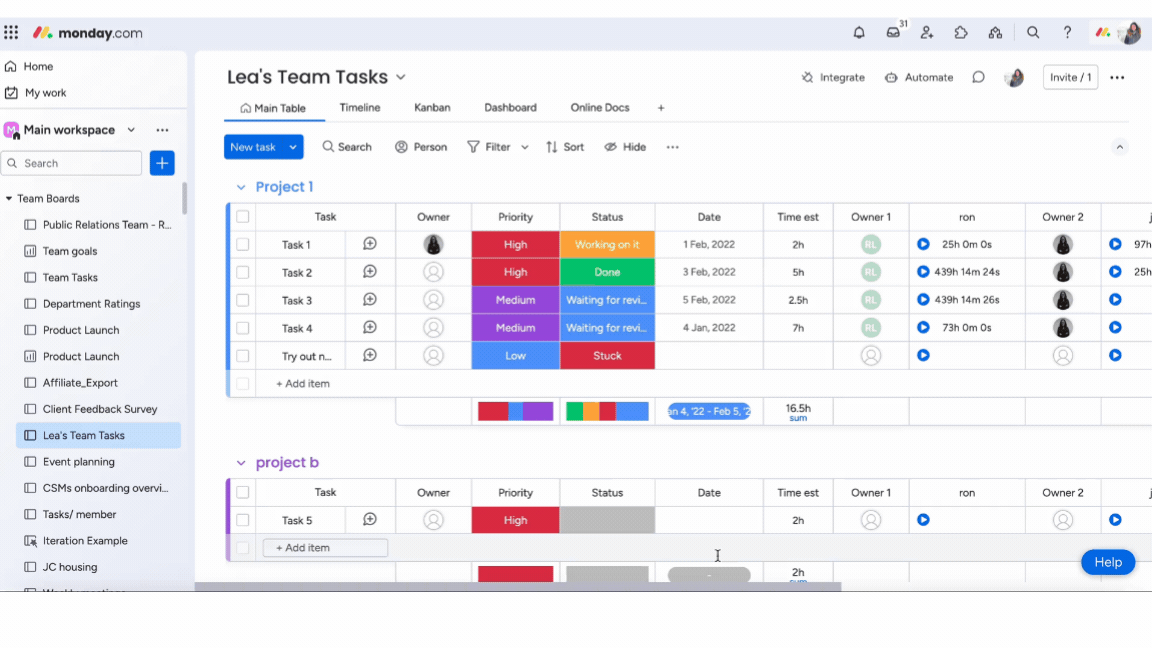Screen dimensions: 1152x648
Task: Open workspace three-dot options menu
Action: point(162,130)
